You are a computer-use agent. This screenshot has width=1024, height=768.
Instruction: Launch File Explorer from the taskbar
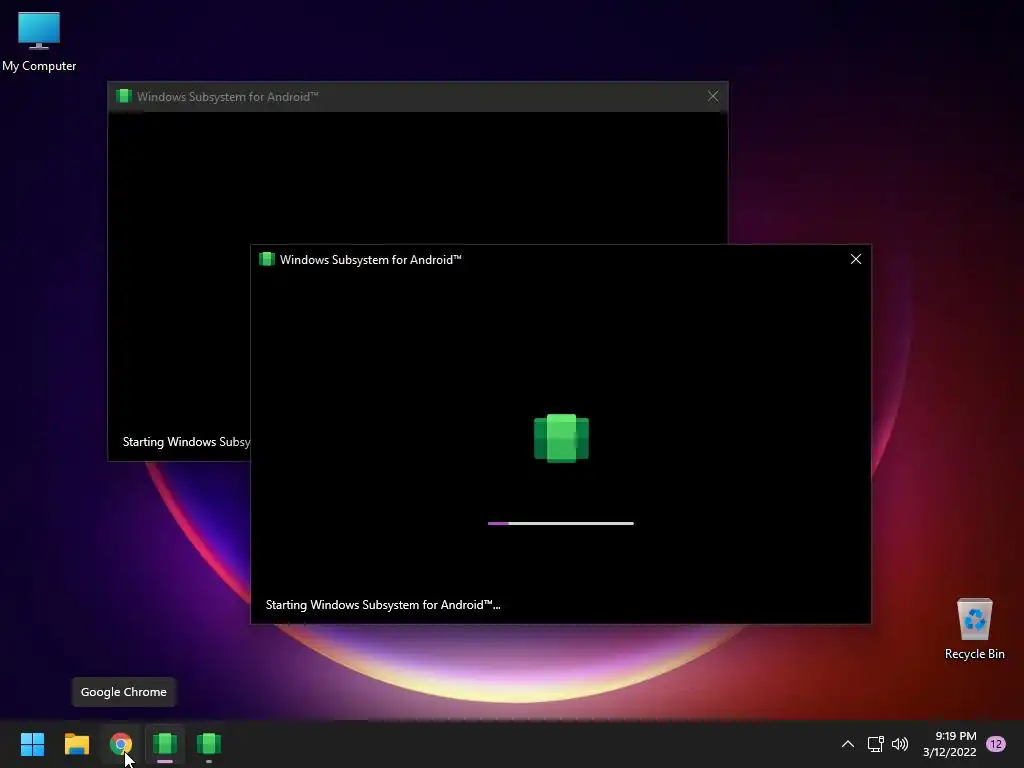coord(76,744)
